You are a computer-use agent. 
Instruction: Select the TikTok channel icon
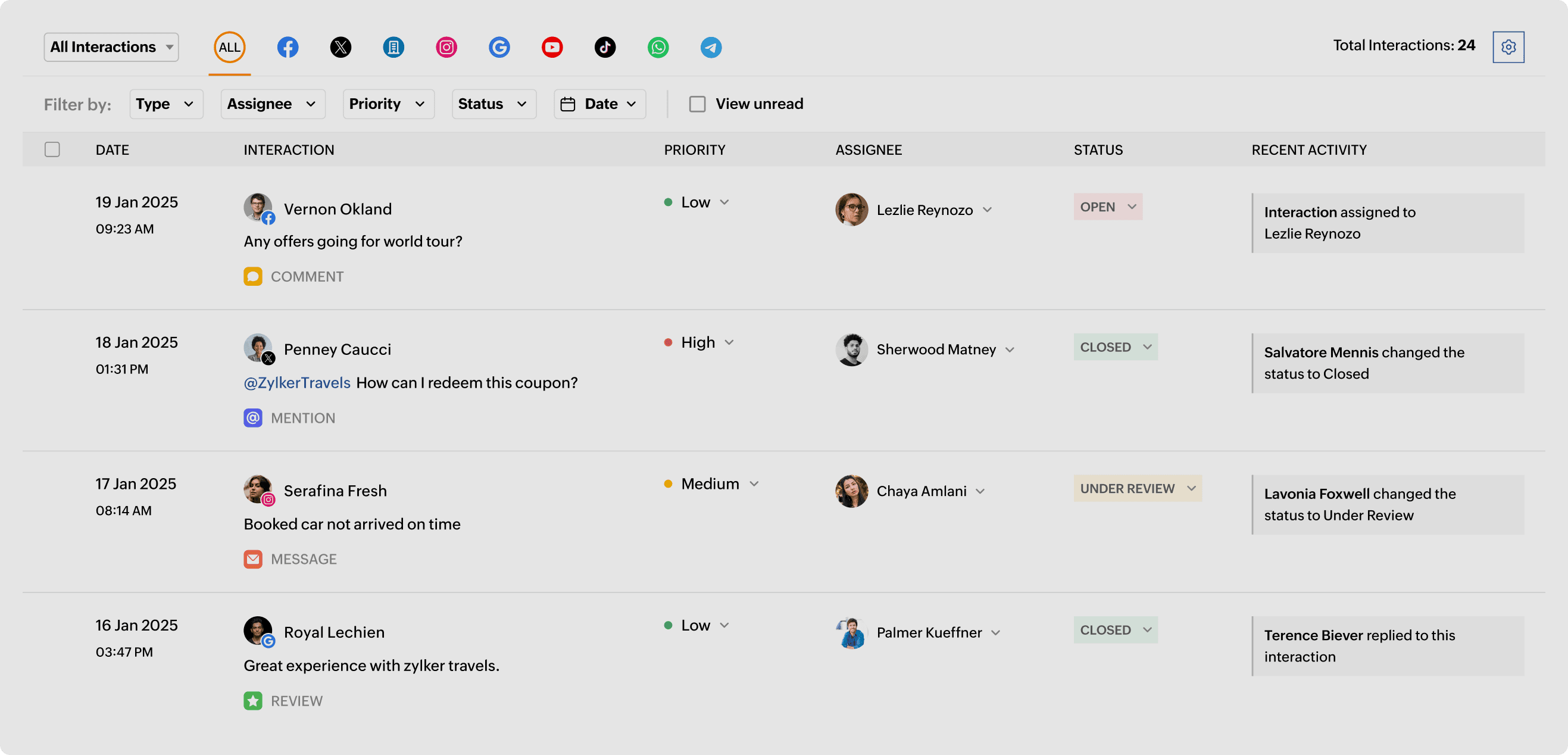point(605,47)
